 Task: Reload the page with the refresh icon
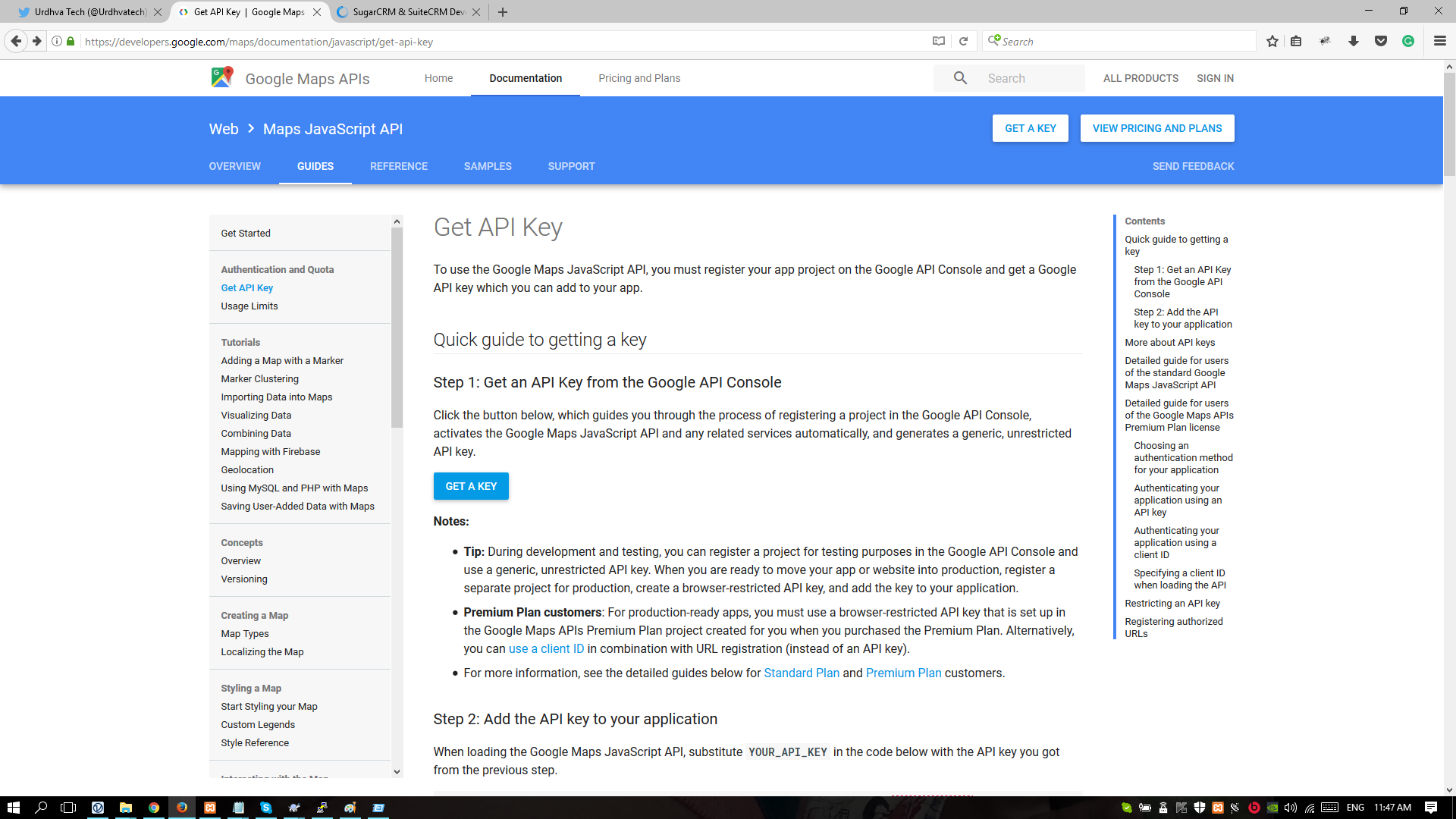pyautogui.click(x=963, y=41)
